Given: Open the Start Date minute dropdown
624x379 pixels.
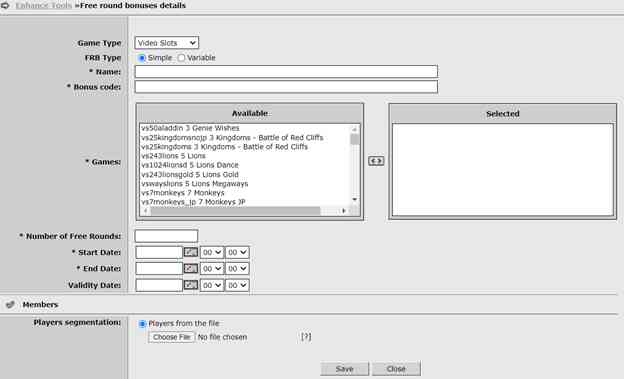Looking at the screenshot, I should [x=237, y=252].
